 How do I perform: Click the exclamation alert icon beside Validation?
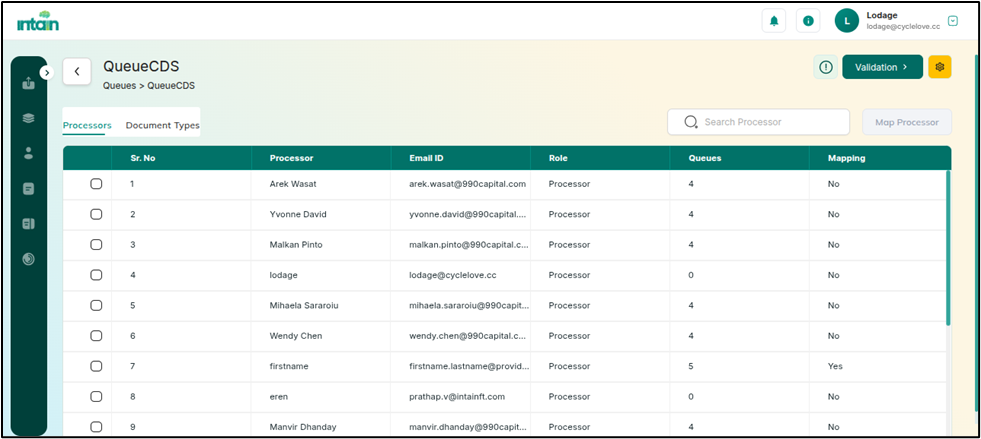click(x=825, y=67)
